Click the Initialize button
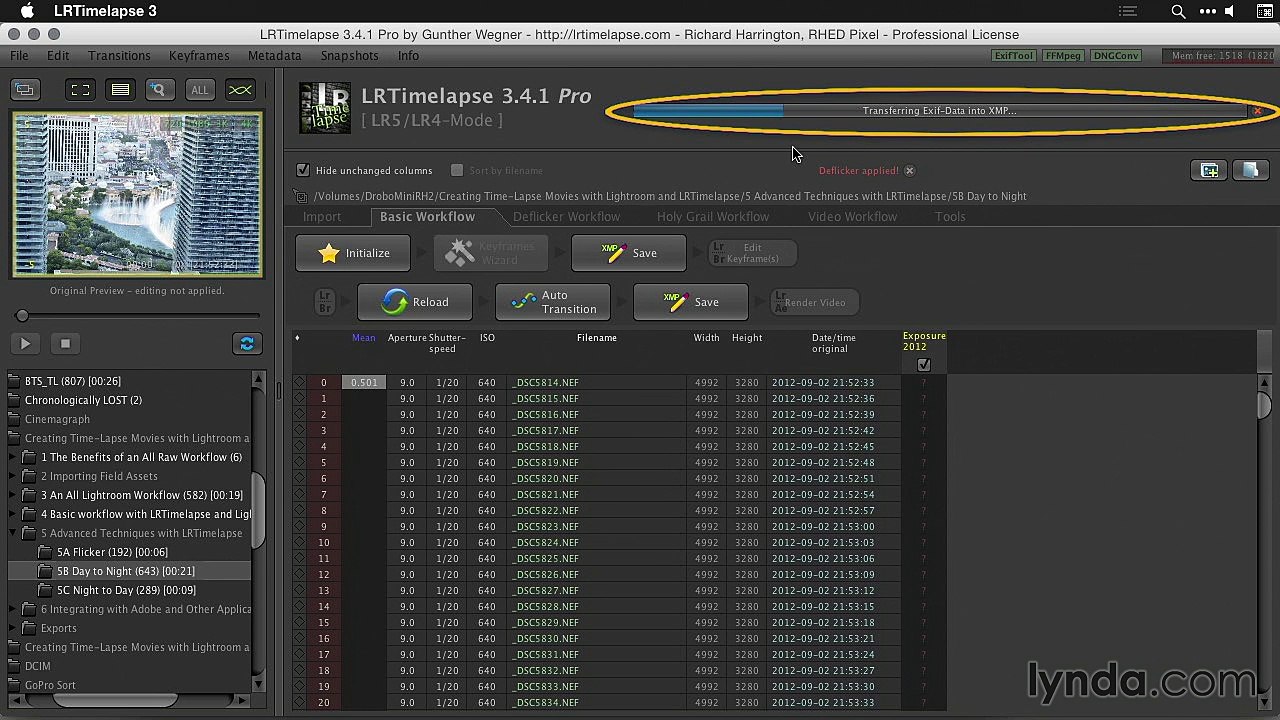Screen dimensions: 1280x720 (352, 254)
